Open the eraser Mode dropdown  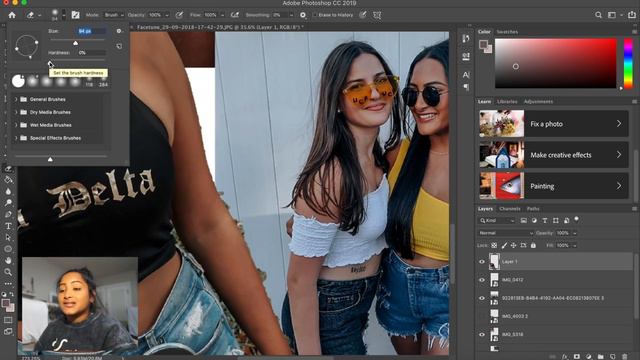[114, 15]
